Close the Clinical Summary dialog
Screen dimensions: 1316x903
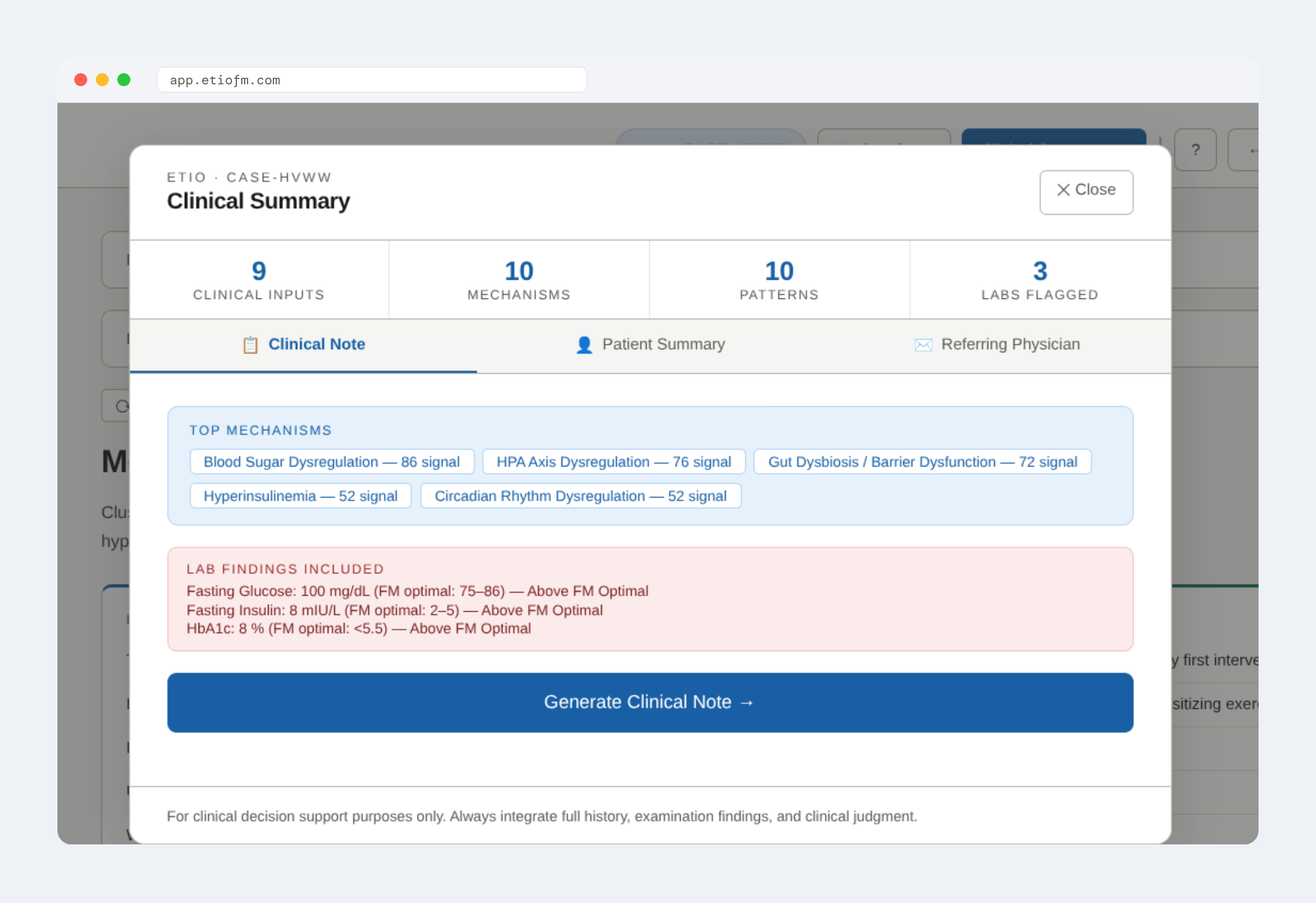tap(1086, 191)
